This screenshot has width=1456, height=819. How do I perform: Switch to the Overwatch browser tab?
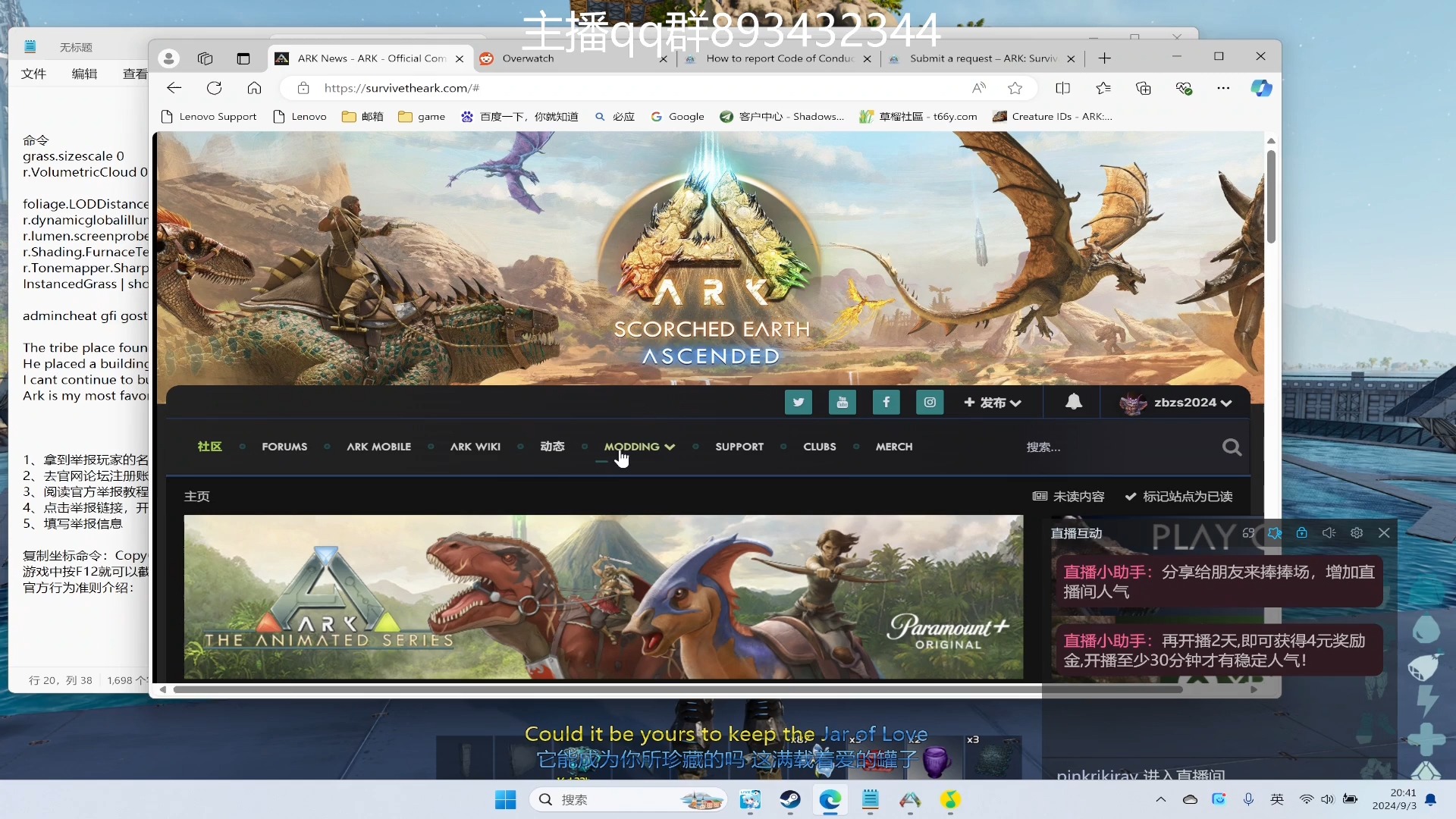click(574, 58)
